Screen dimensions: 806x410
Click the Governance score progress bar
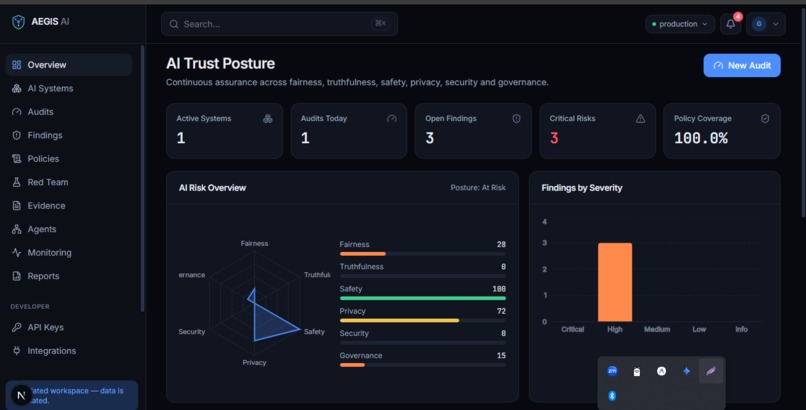[423, 365]
